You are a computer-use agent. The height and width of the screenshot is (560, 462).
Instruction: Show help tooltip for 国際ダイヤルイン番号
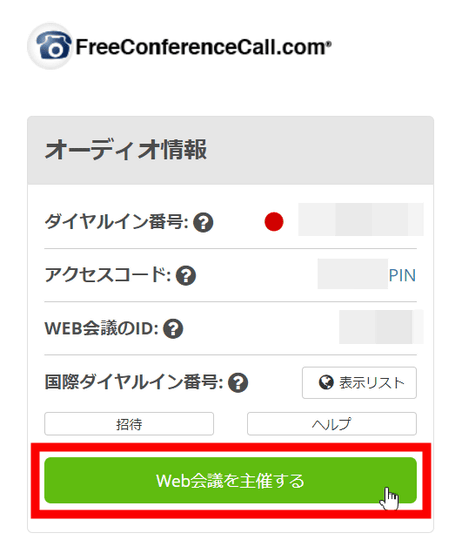pyautogui.click(x=238, y=382)
